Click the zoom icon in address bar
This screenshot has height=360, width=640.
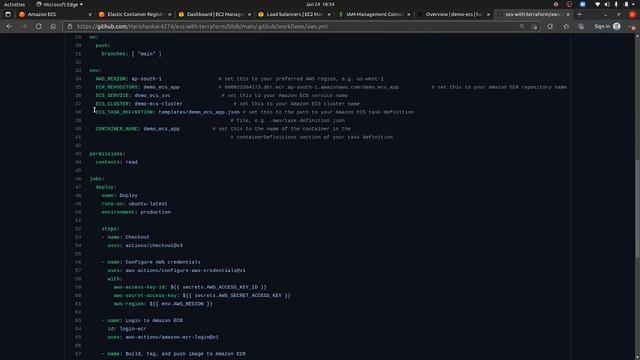click(x=521, y=27)
